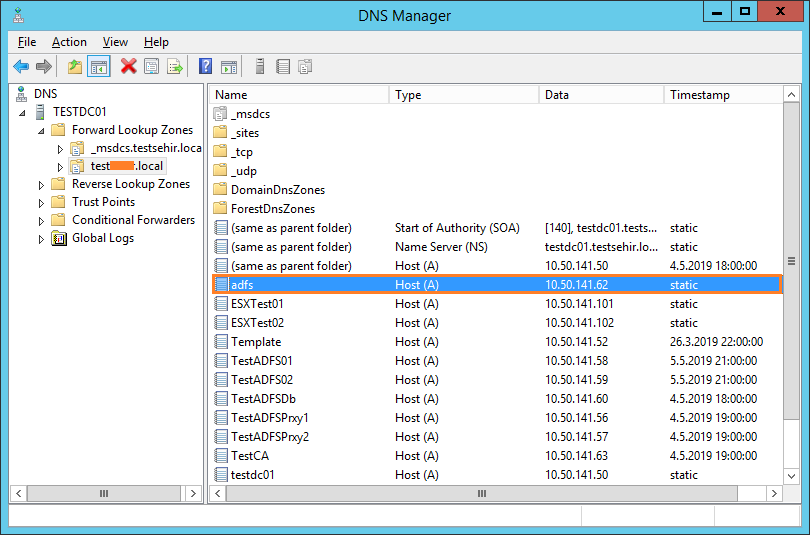Open the View menu
The height and width of the screenshot is (535, 810).
tap(115, 42)
